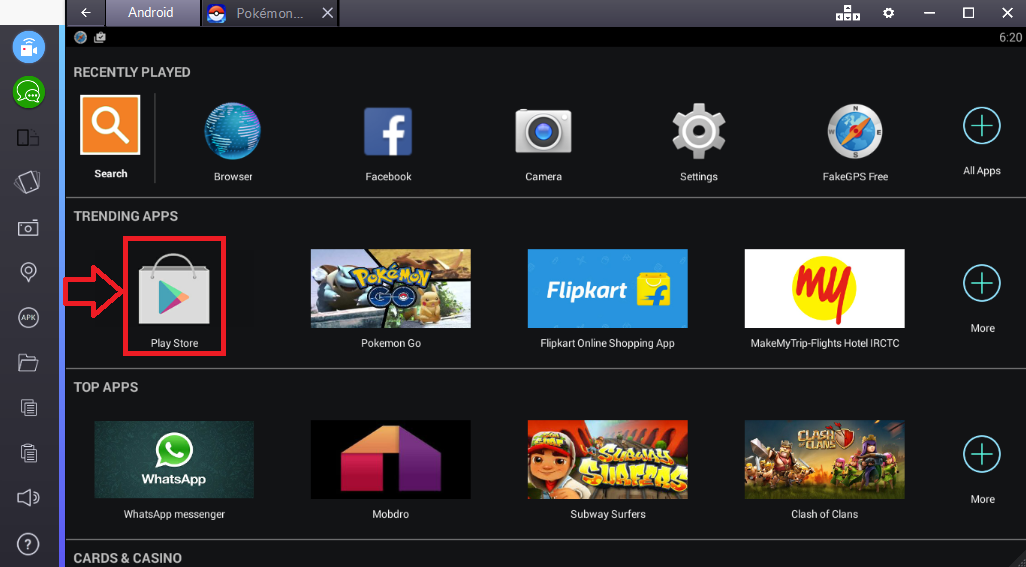Show more Top Apps
Screen dimensions: 1026x567
981,455
